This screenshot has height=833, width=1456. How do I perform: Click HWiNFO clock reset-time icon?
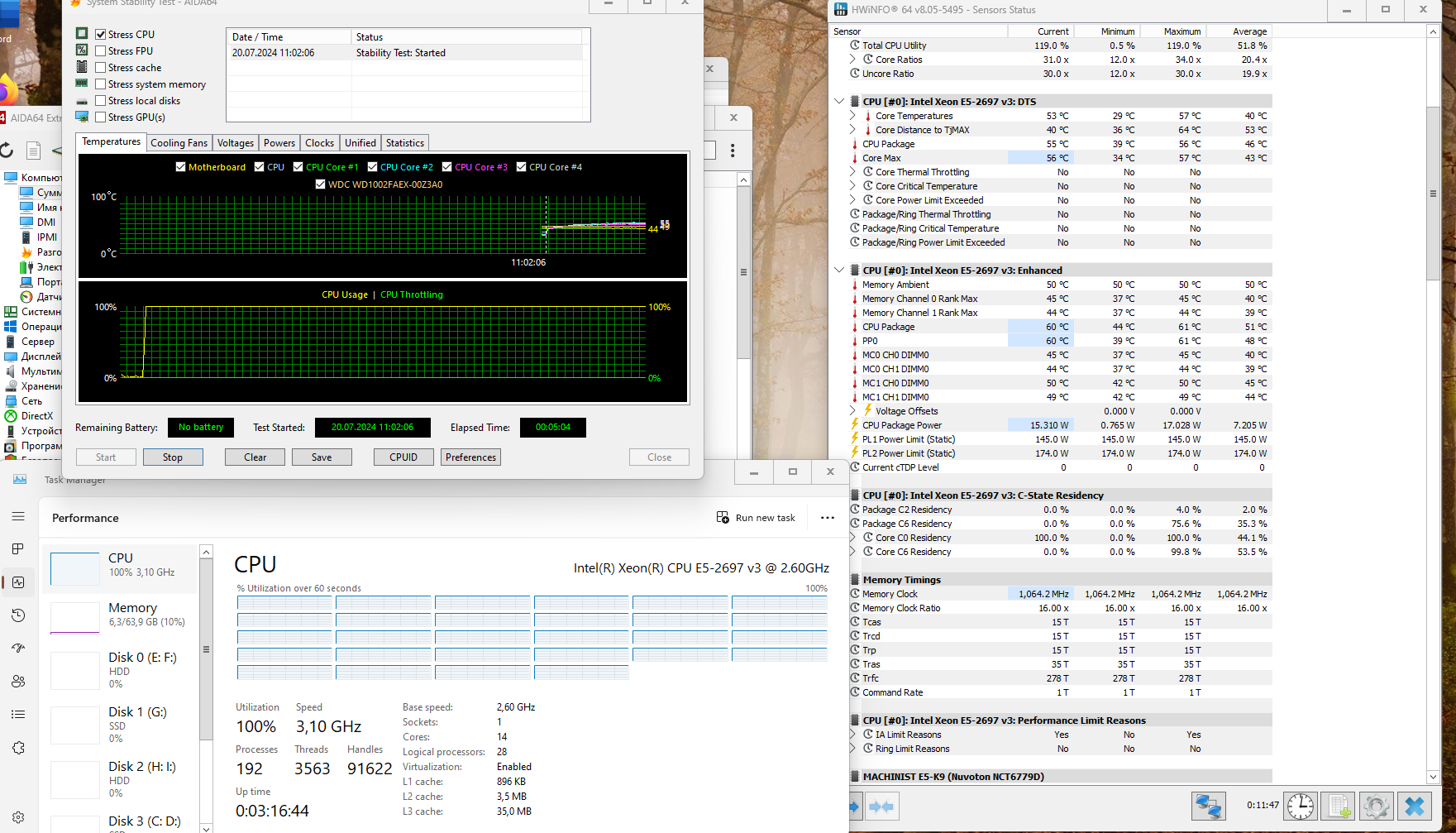[x=1301, y=806]
